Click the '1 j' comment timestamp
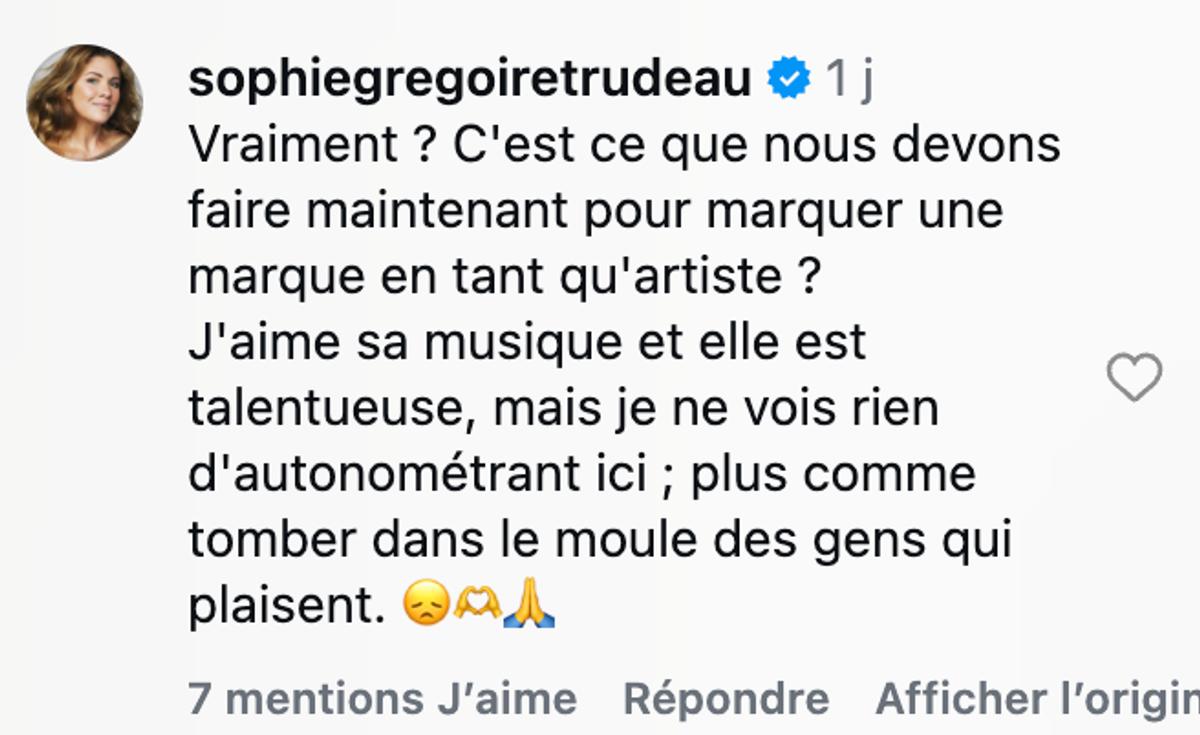Image resolution: width=1200 pixels, height=735 pixels. pyautogui.click(x=849, y=80)
